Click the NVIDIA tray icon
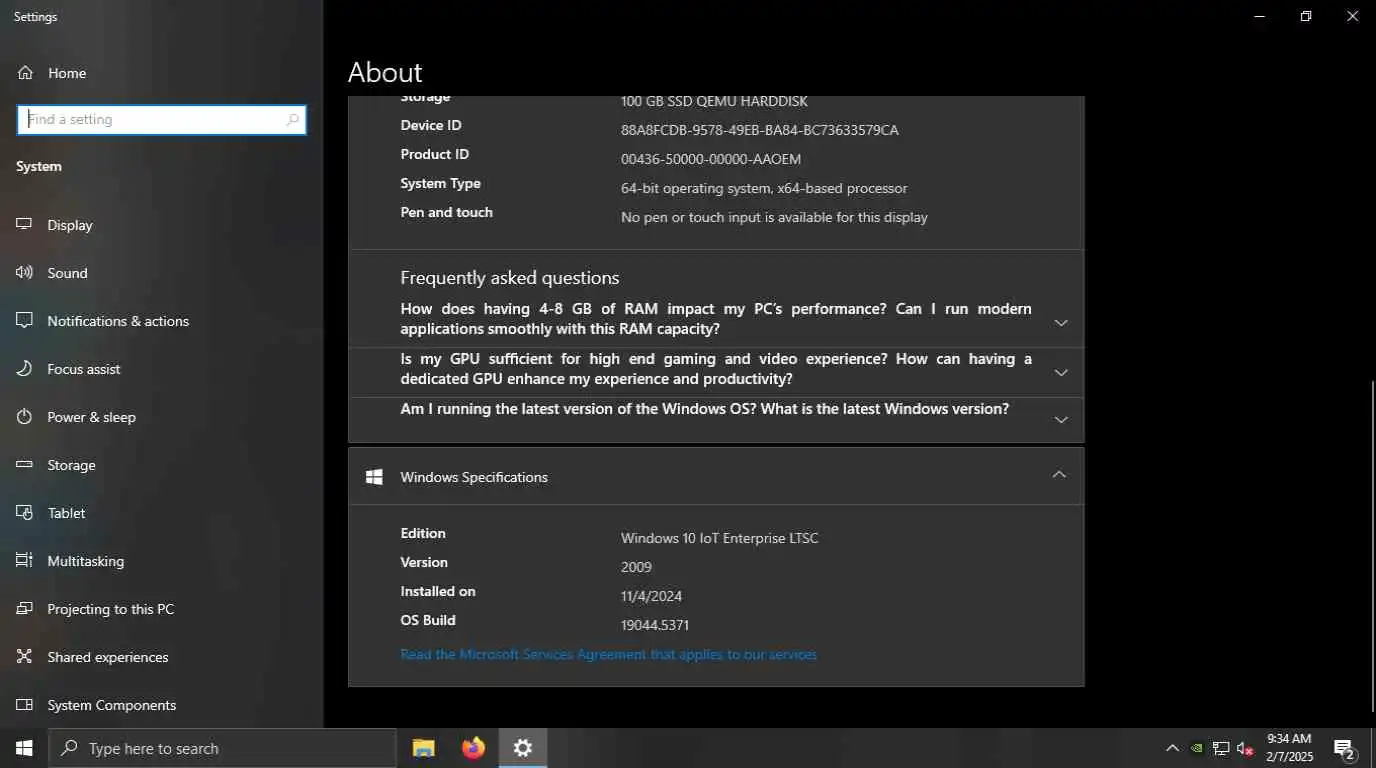 pos(1197,748)
